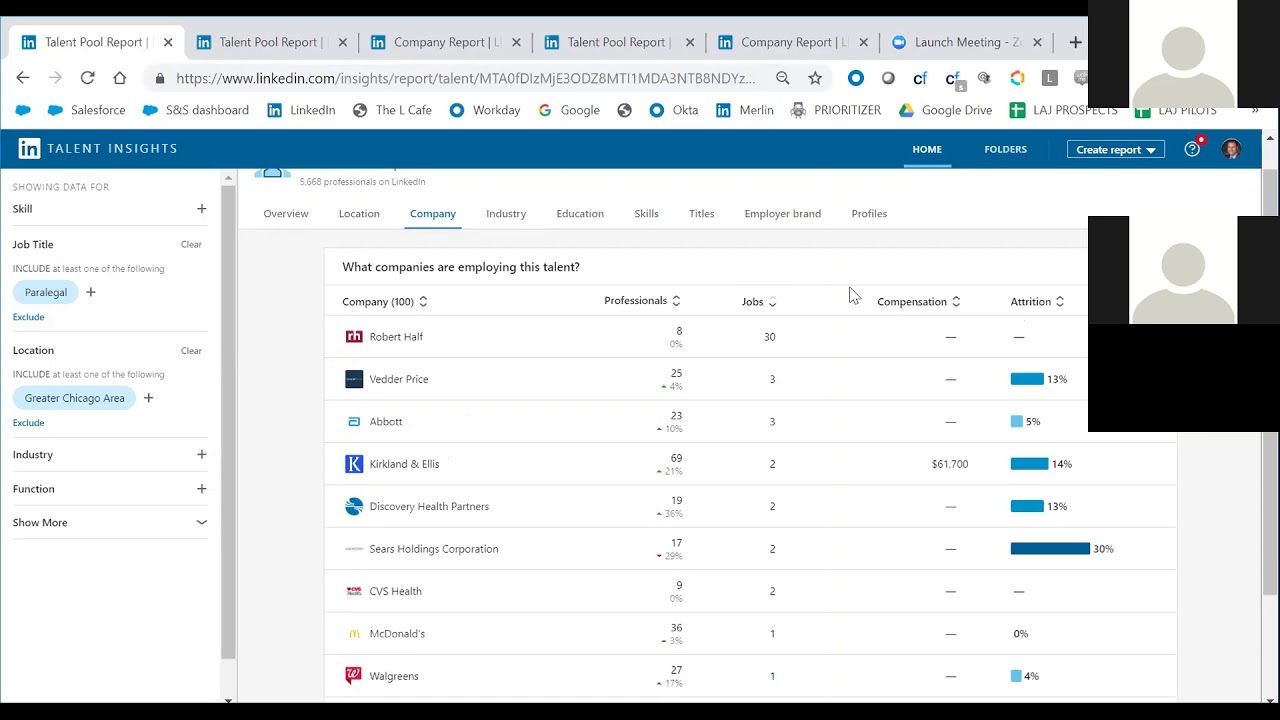Click the CVS Health logo
The height and width of the screenshot is (720, 1280).
(354, 591)
